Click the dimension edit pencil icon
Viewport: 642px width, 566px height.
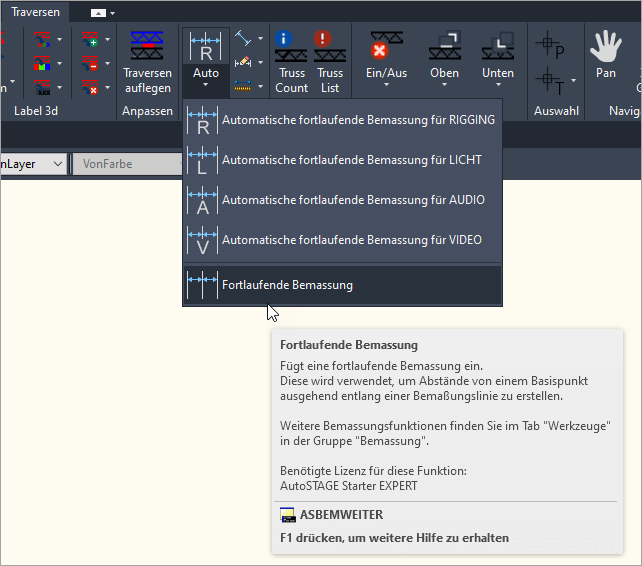pos(243,62)
